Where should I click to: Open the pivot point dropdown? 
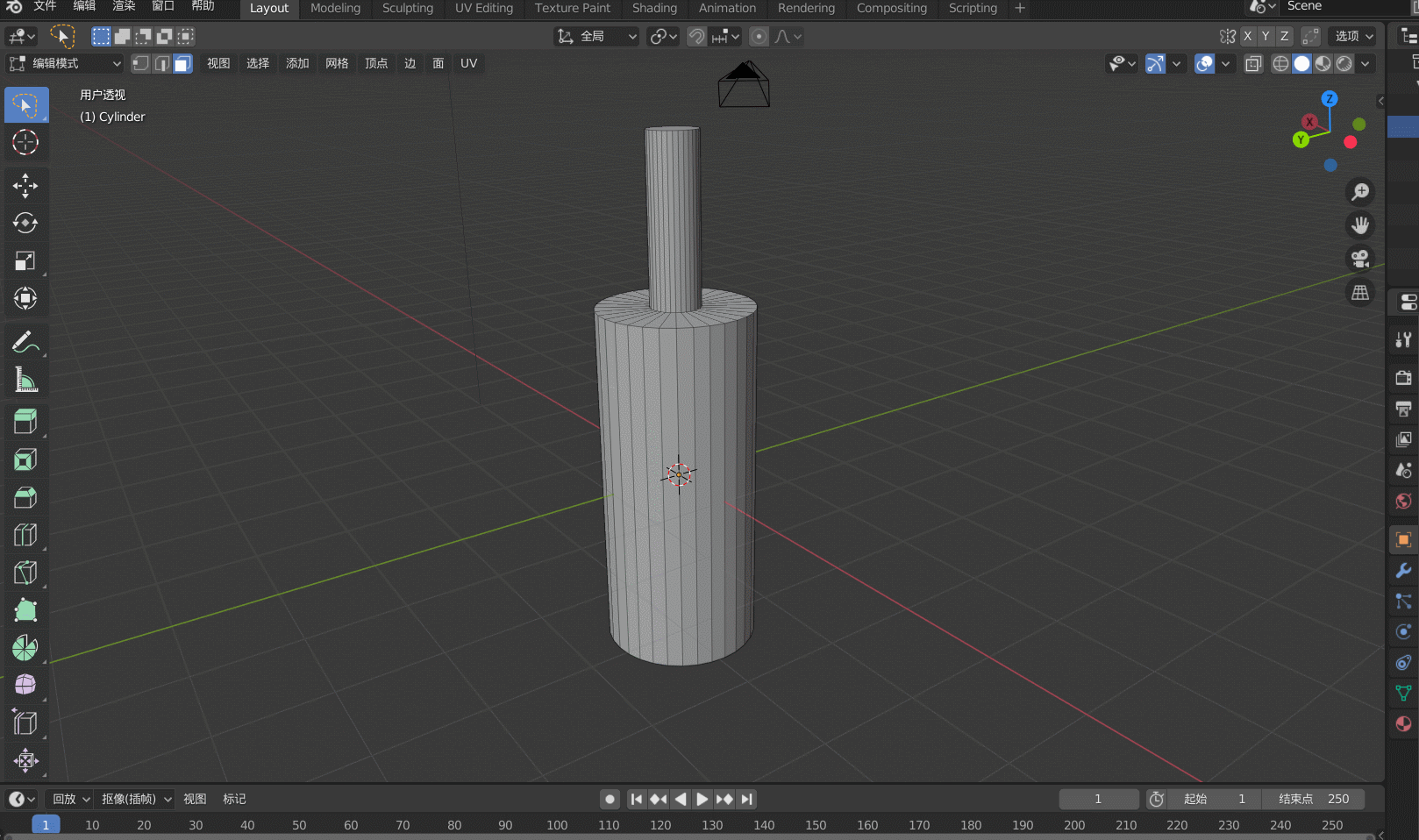663,36
